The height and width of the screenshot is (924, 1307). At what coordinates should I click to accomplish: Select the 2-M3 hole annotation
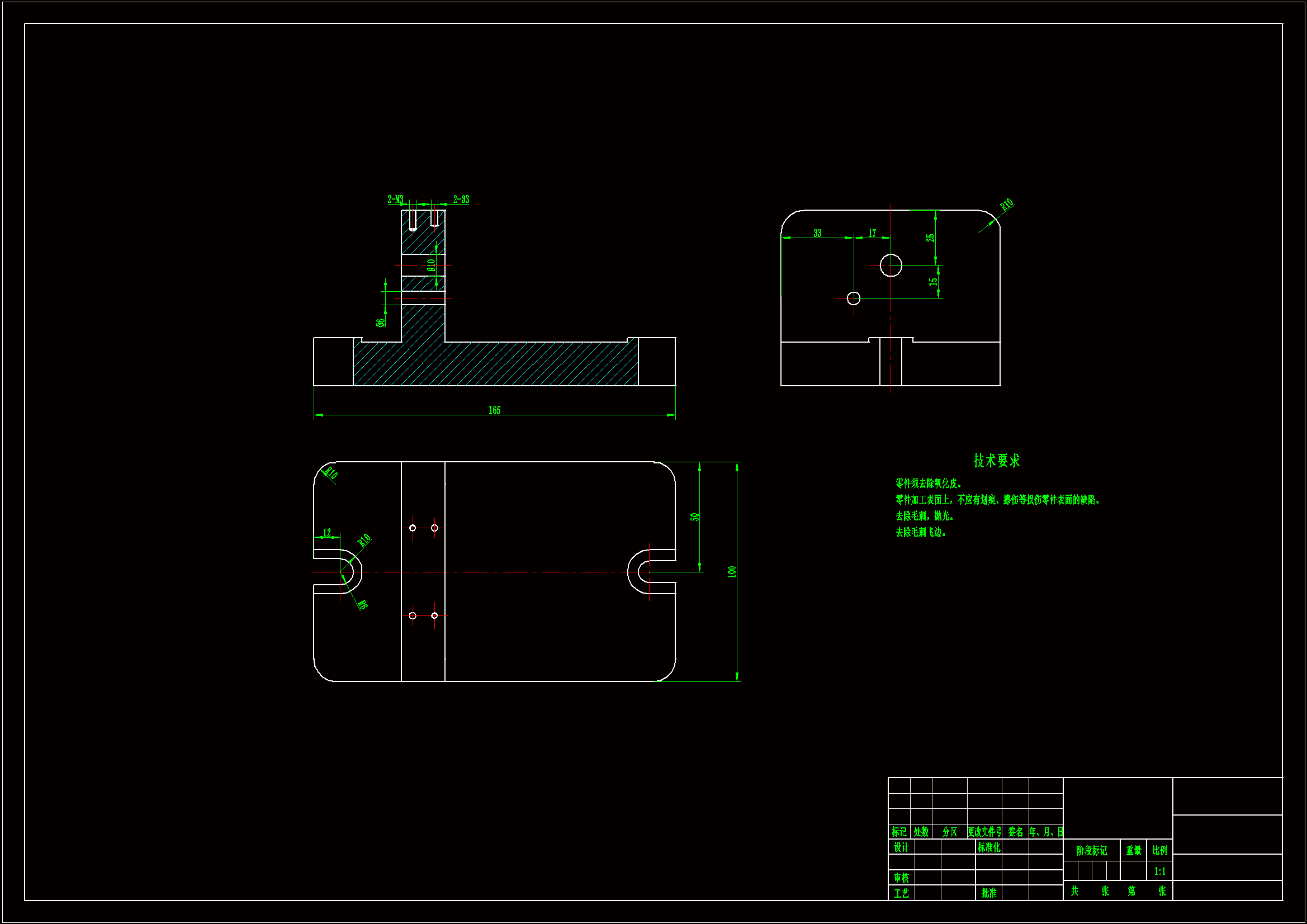point(395,199)
